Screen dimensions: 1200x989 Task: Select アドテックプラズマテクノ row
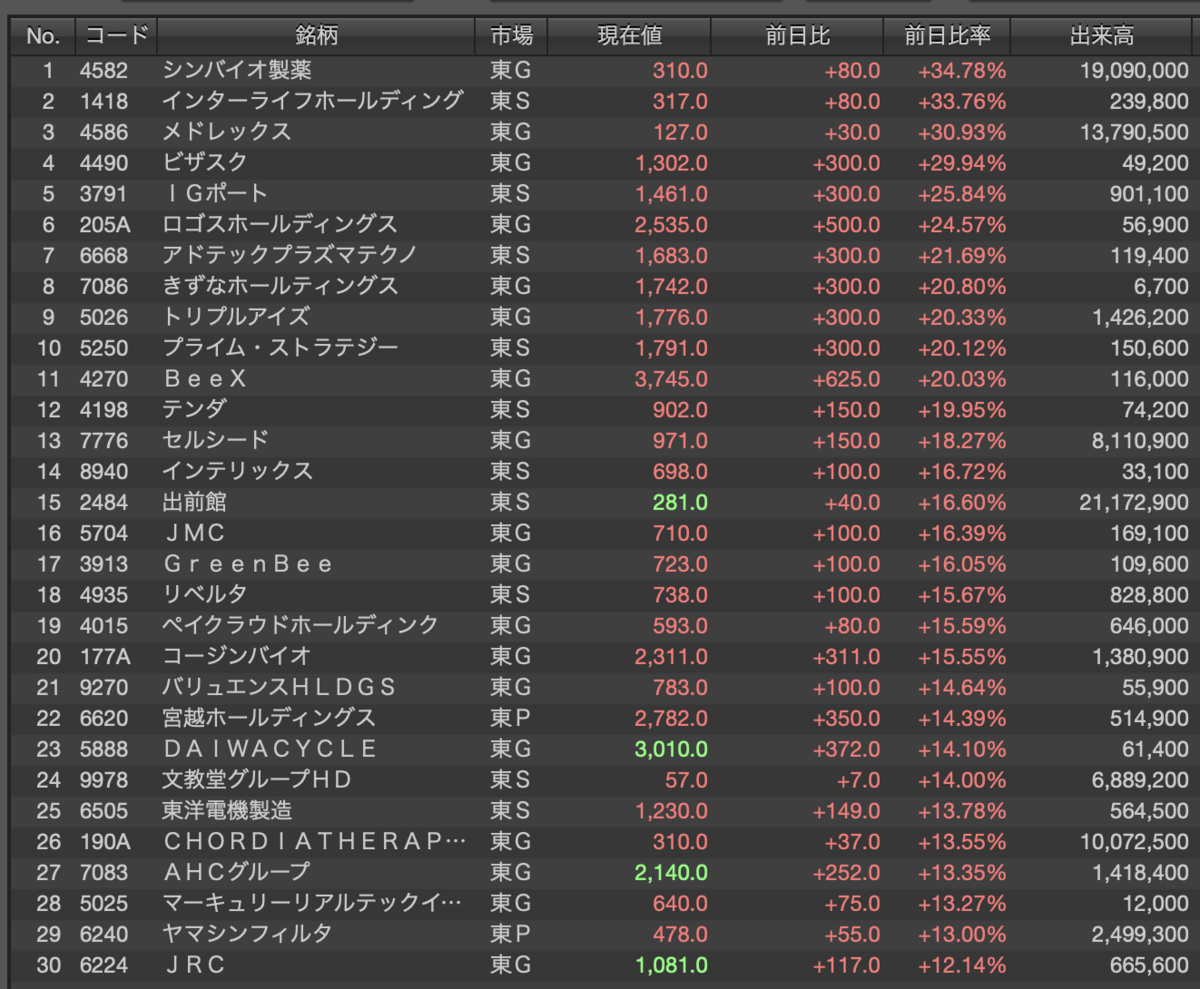click(x=603, y=255)
